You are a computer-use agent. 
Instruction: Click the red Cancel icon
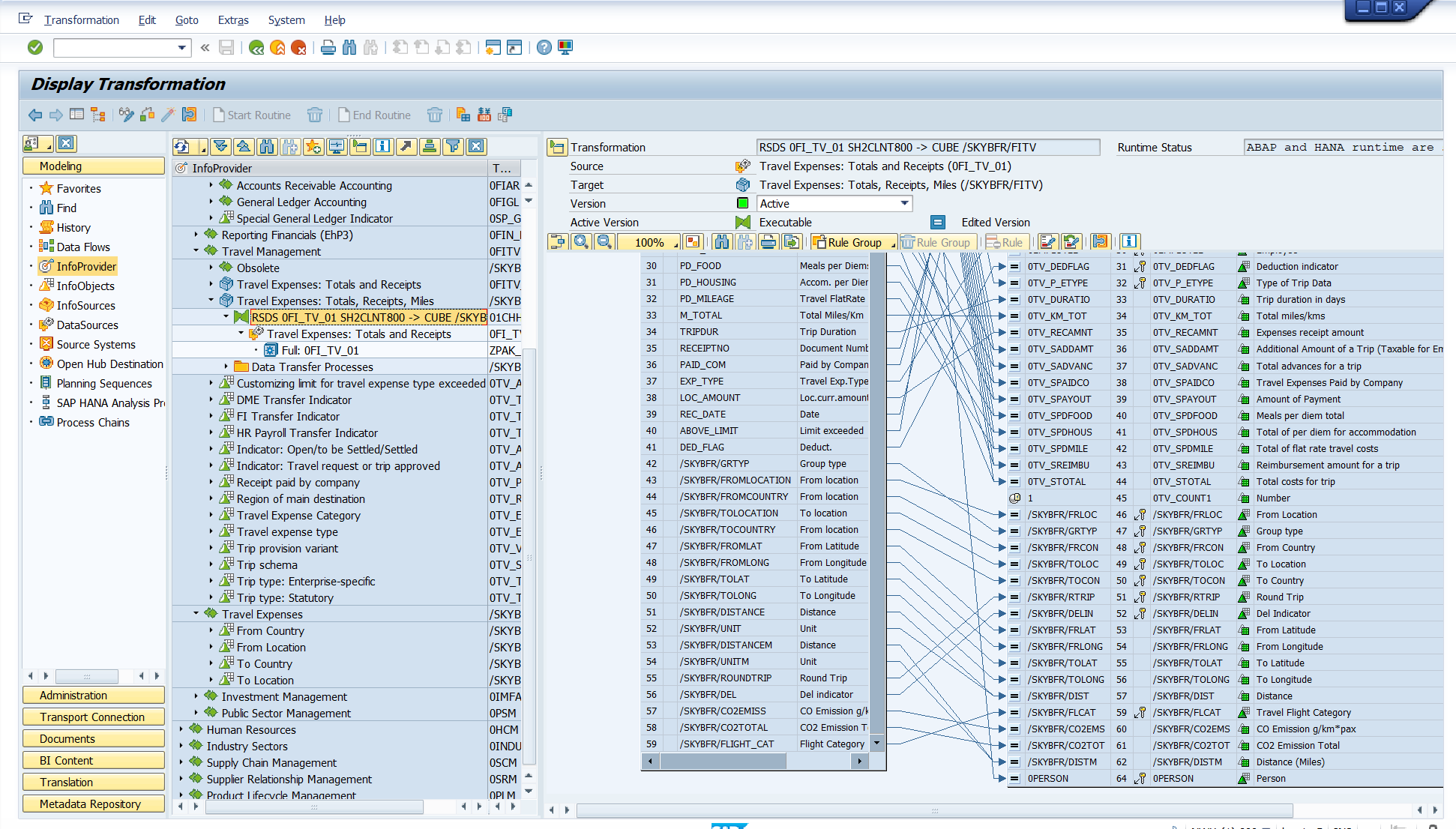[x=298, y=48]
